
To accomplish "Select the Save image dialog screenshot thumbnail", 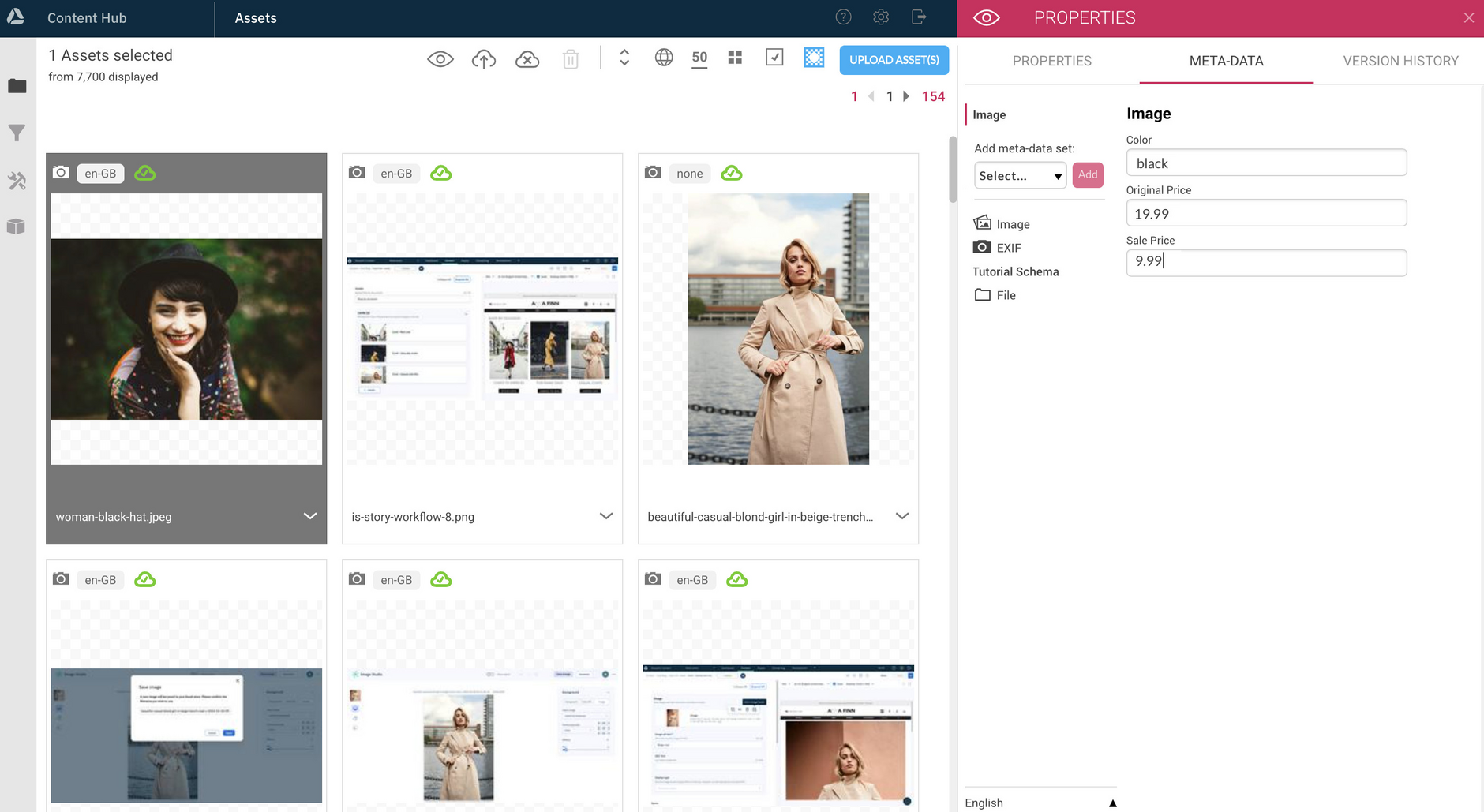I will 186,735.
